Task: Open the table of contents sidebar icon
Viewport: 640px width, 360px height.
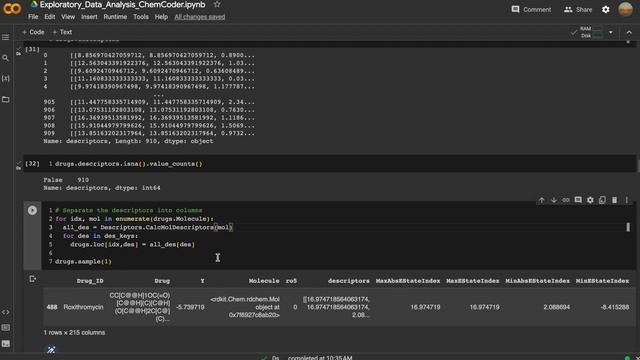Action: [x=6, y=38]
